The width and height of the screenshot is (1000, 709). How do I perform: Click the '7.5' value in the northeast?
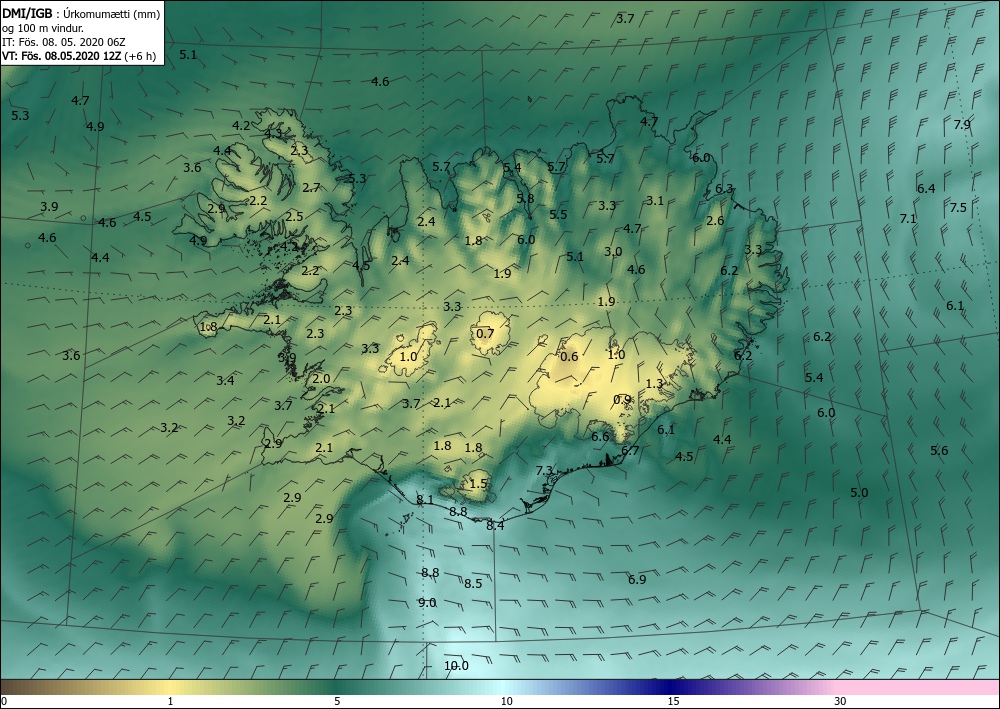(958, 207)
